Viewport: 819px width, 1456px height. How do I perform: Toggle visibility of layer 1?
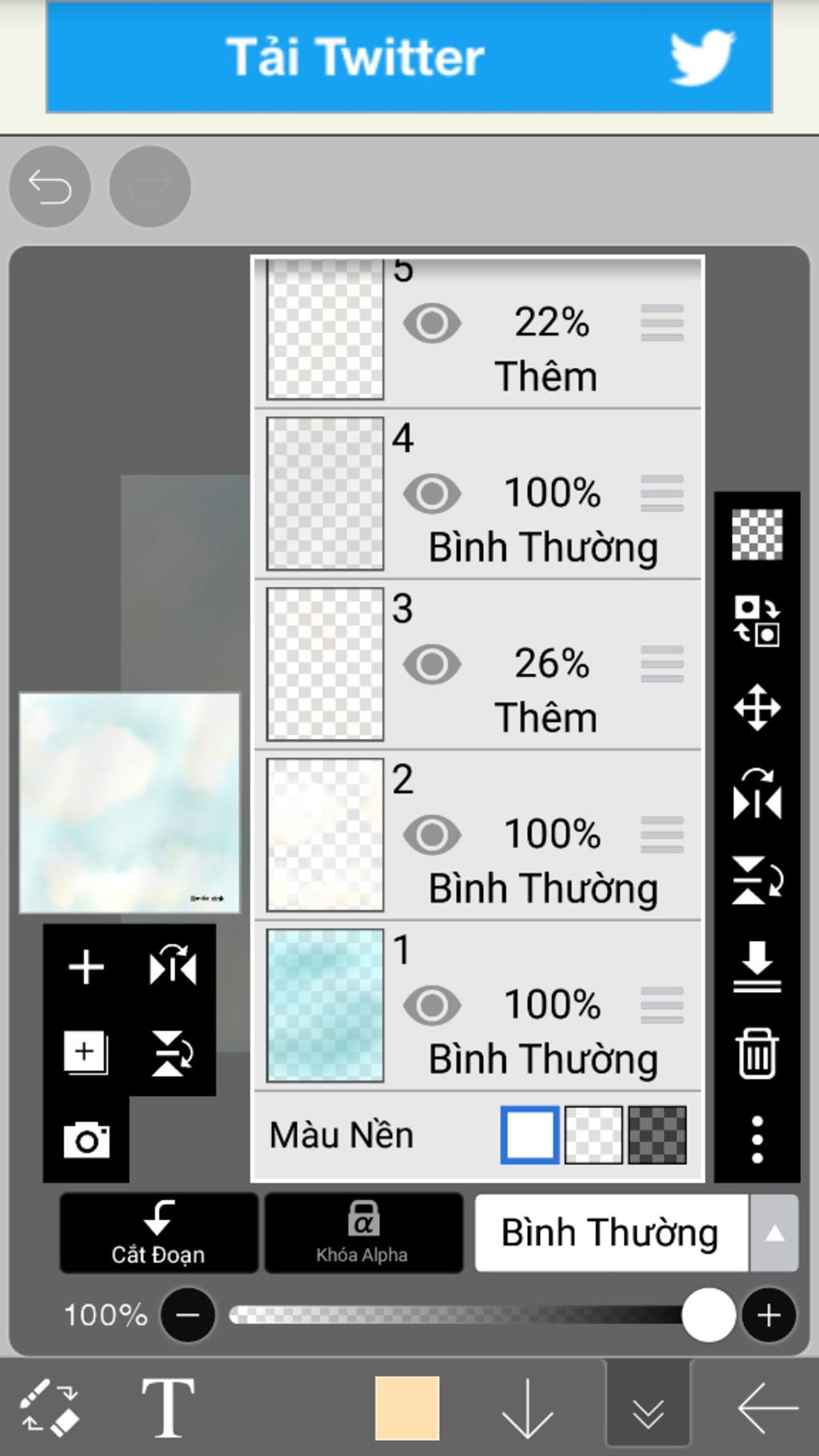point(432,1006)
